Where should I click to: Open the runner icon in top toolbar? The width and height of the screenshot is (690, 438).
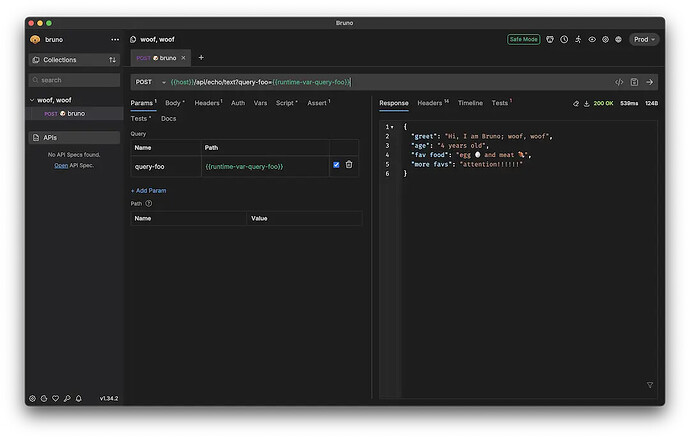578,40
